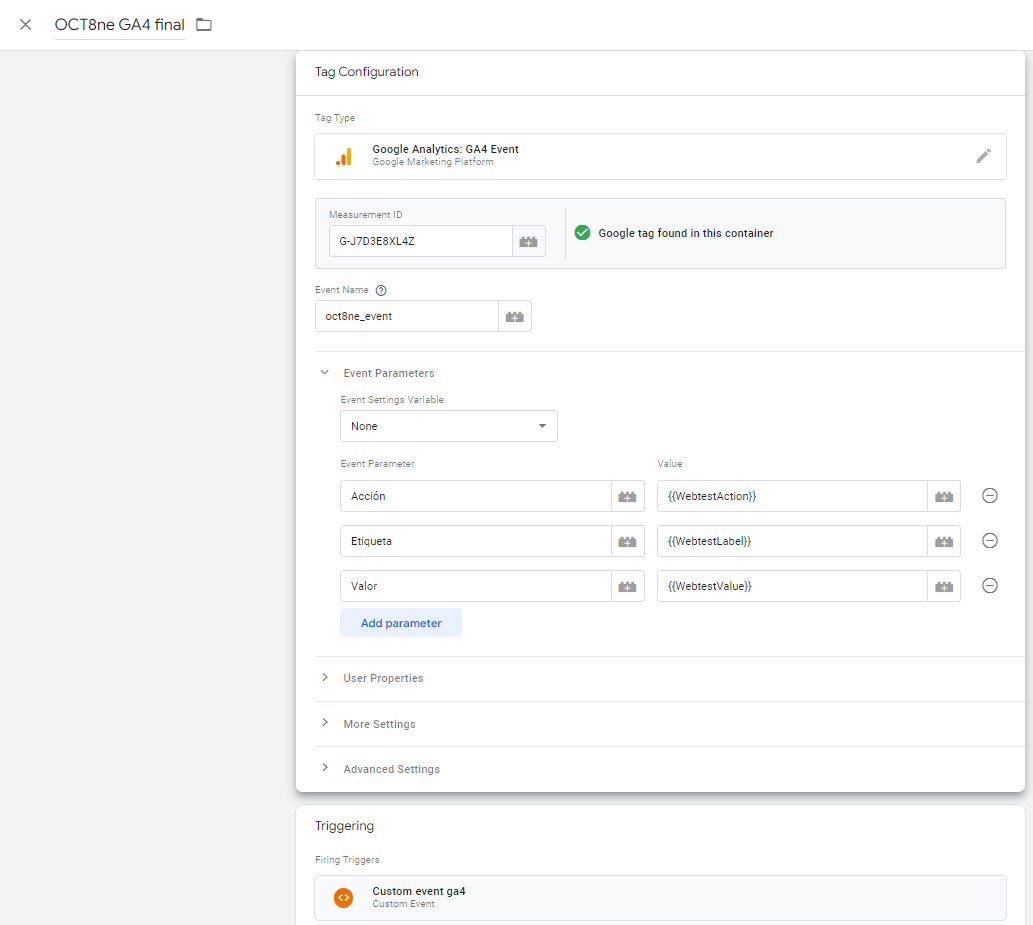Click the variable picker beside Measurement ID
Viewport: 1033px width, 925px height.
point(529,242)
